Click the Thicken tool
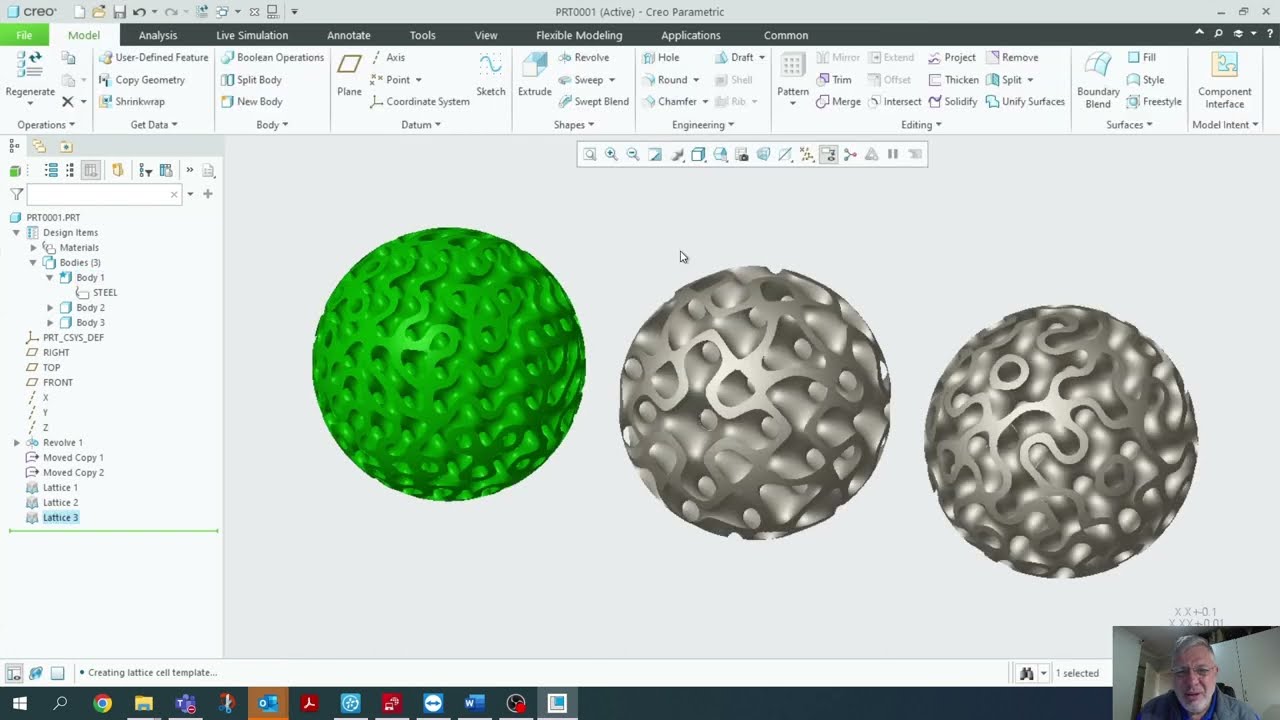 pyautogui.click(x=953, y=79)
